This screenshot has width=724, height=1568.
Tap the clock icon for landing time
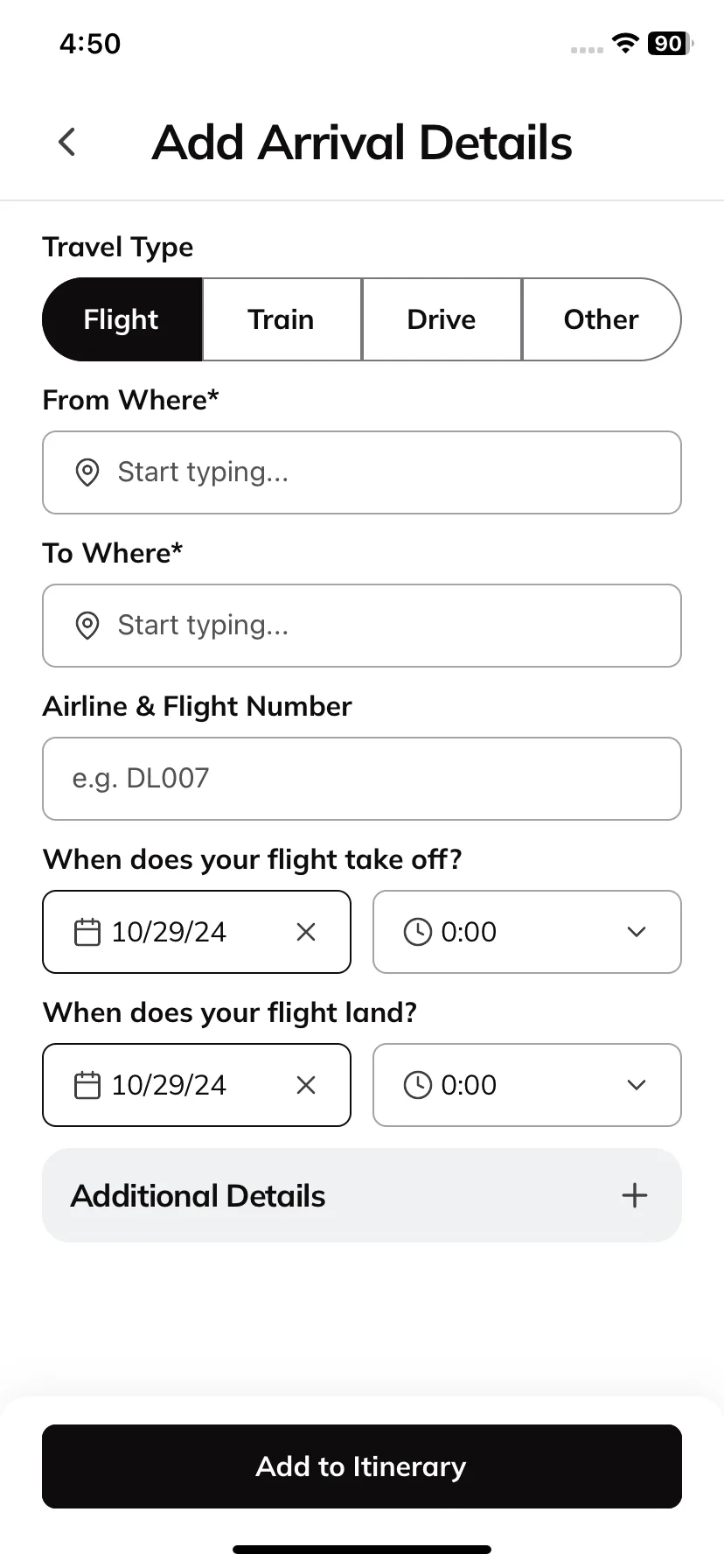417,1085
